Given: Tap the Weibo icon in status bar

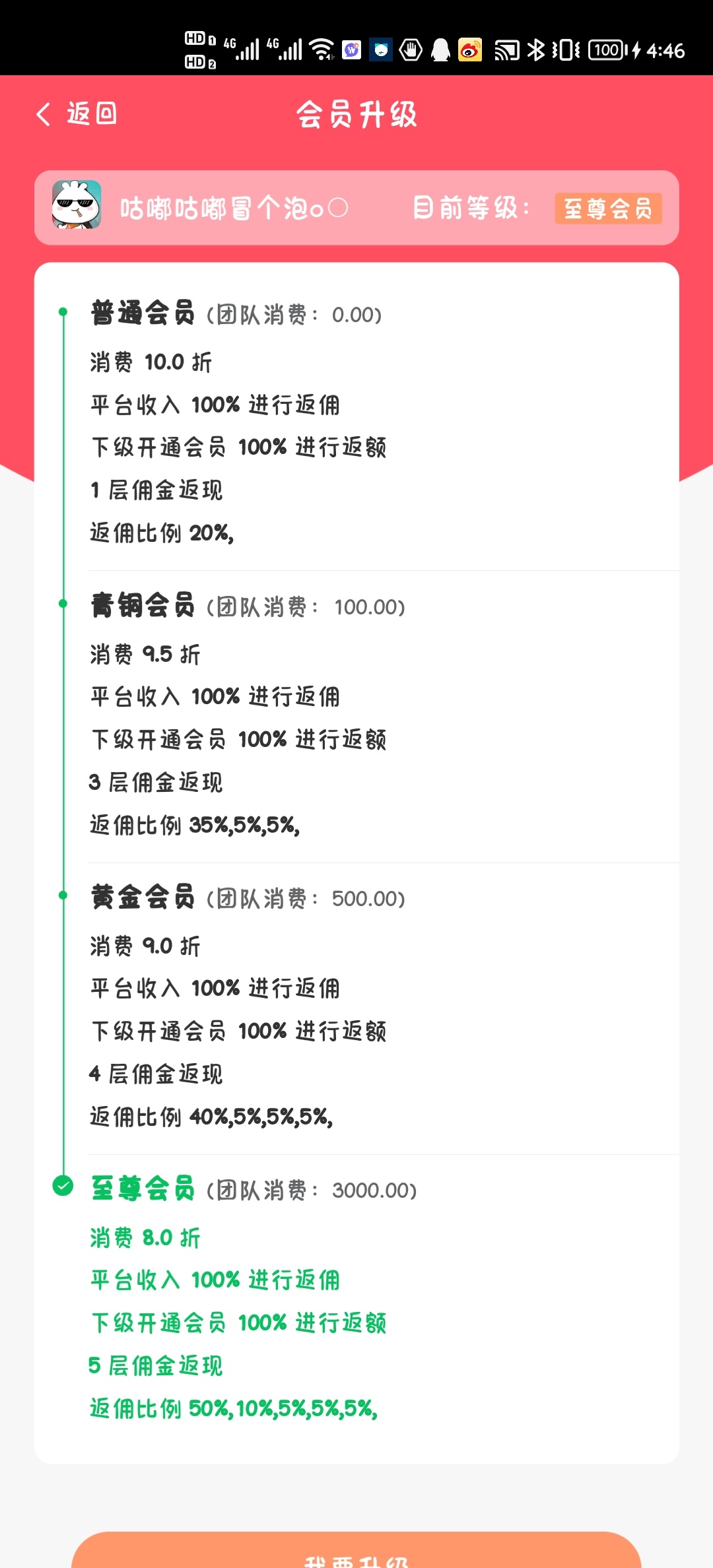Looking at the screenshot, I should pyautogui.click(x=470, y=50).
